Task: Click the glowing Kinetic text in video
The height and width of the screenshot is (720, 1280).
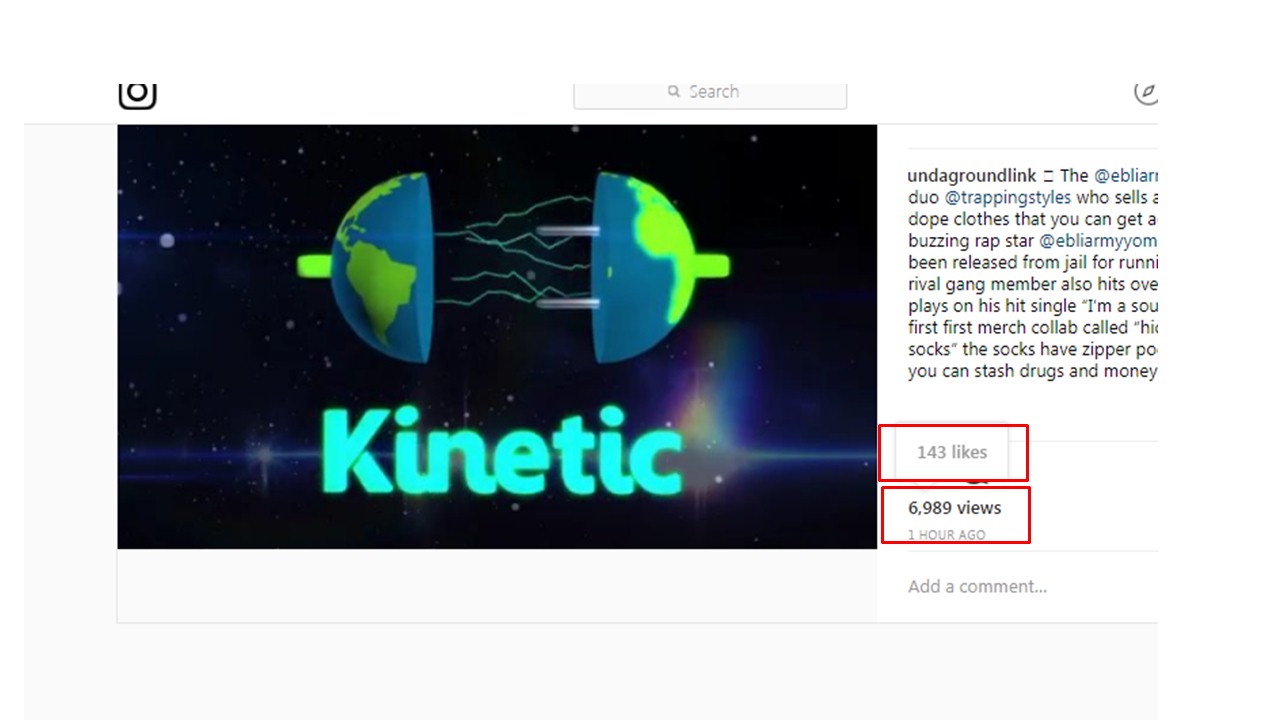Action: point(503,451)
